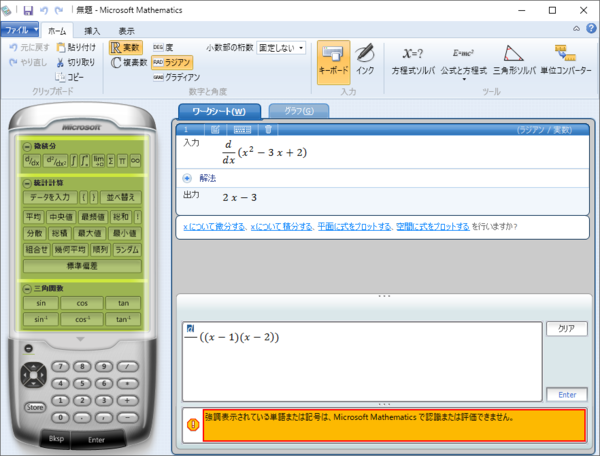The image size is (600, 456).
Task: Click Bksp key on calculator
Action: 56,439
